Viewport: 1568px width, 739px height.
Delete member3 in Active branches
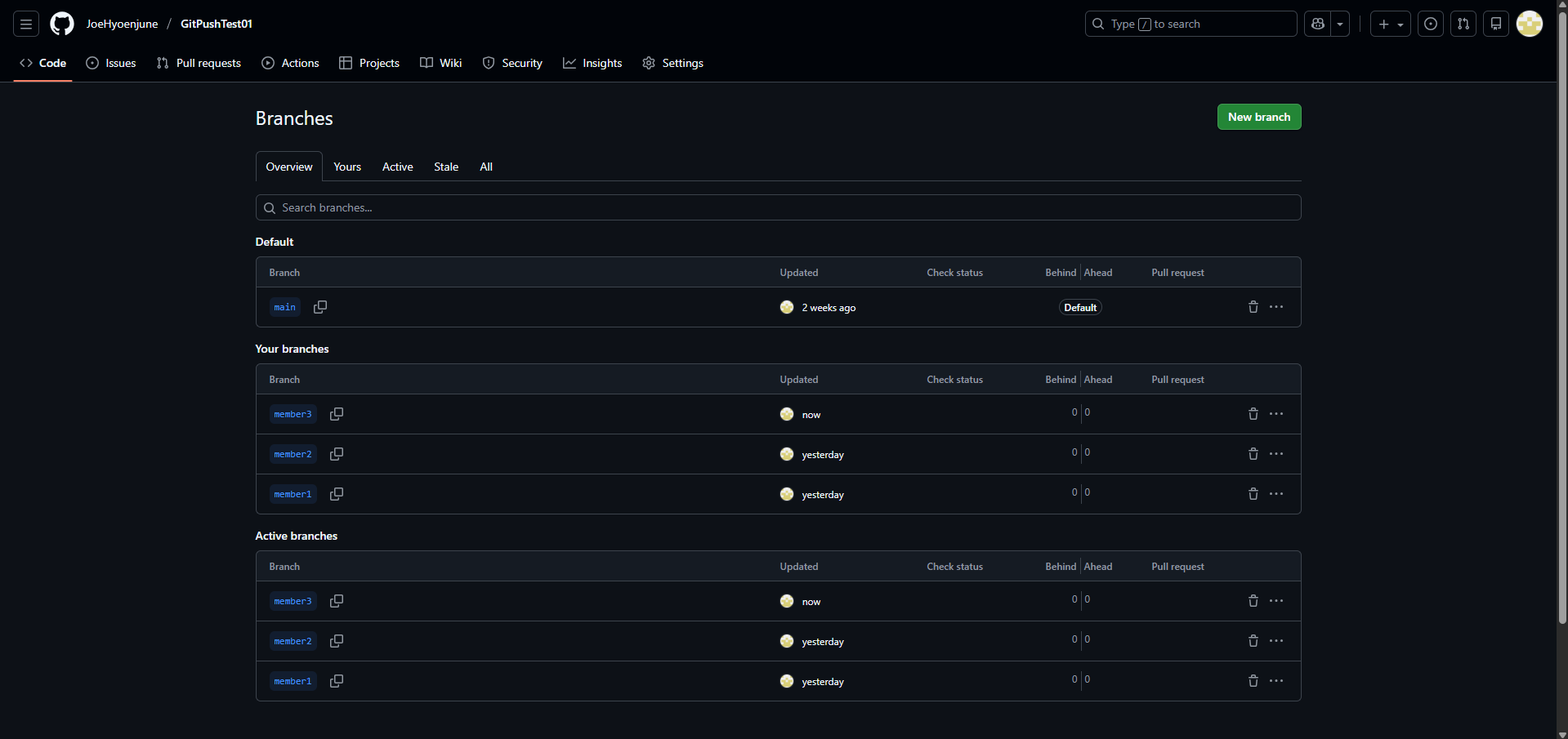(1253, 601)
